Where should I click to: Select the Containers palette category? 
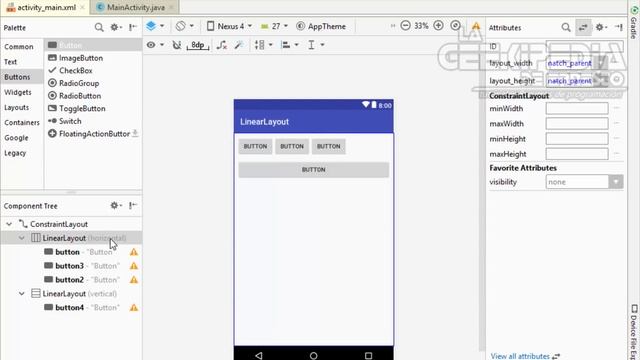22,122
